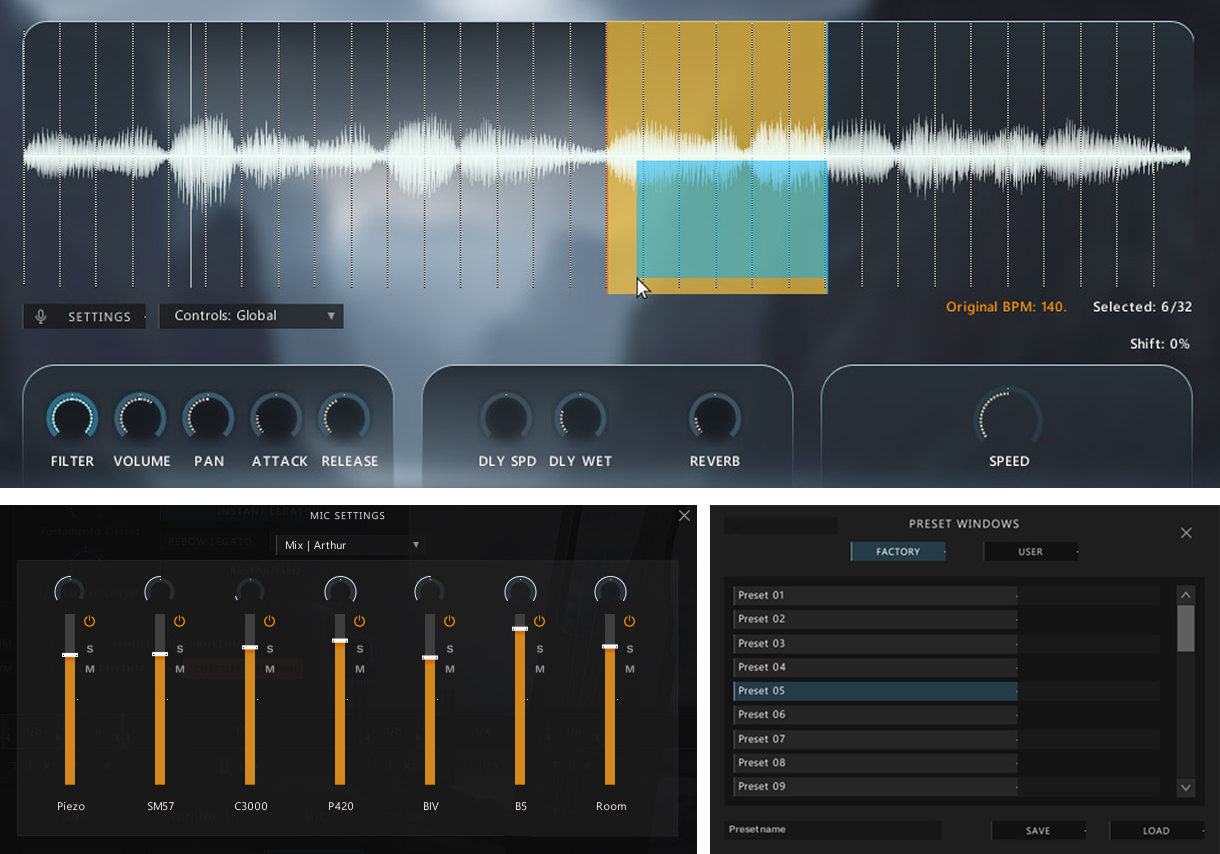Solo the P420 channel

click(x=359, y=649)
